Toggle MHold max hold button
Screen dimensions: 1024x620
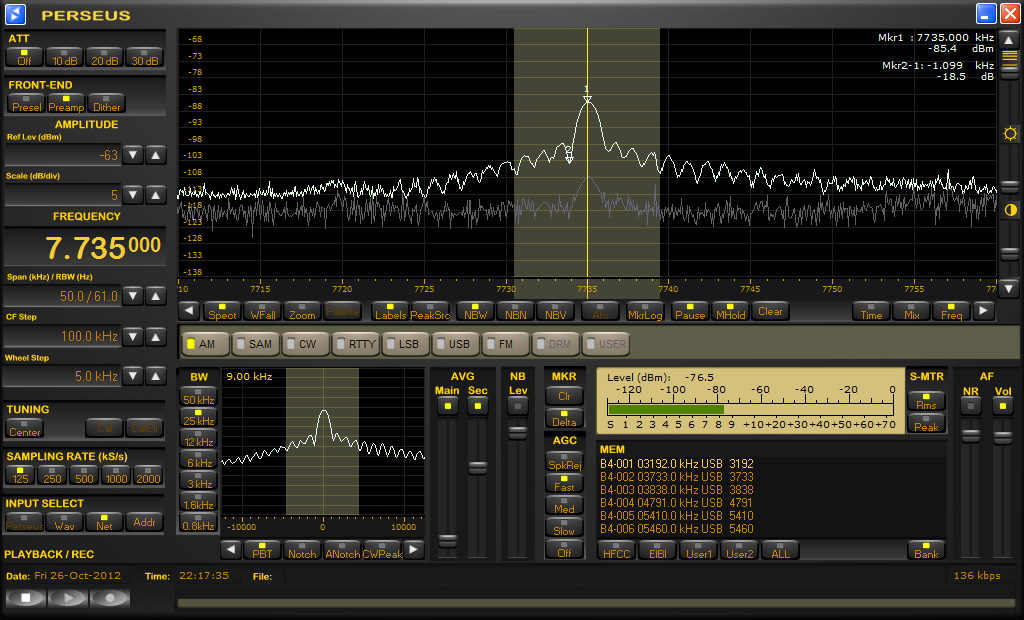click(x=730, y=311)
